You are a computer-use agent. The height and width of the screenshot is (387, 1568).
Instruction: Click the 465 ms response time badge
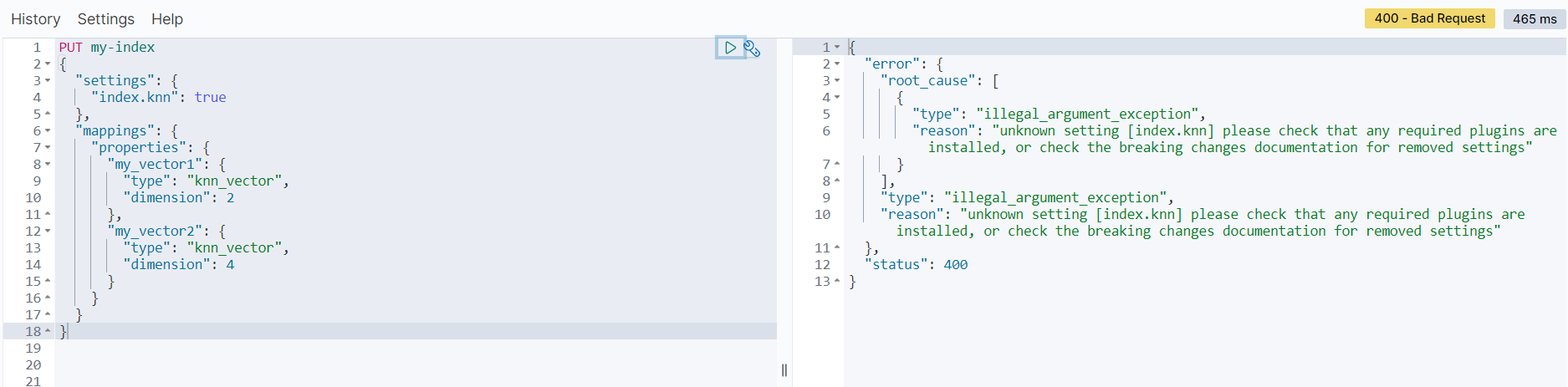pos(1534,18)
